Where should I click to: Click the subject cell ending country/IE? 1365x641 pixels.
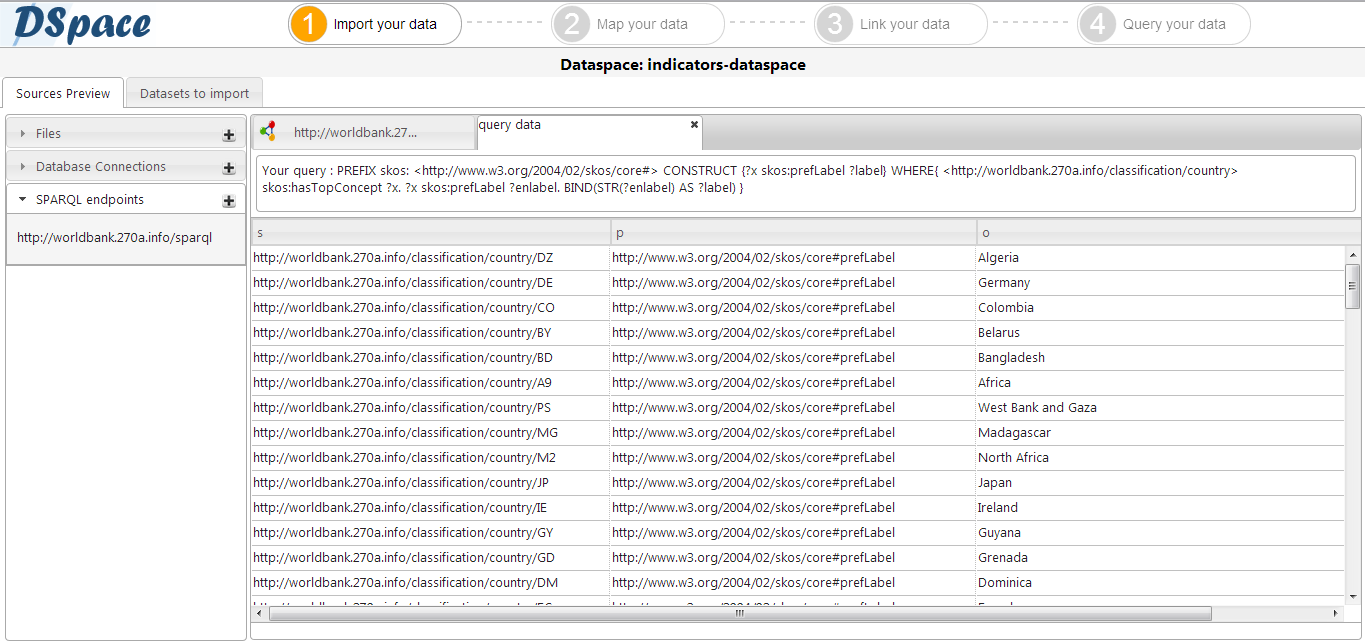coord(430,508)
